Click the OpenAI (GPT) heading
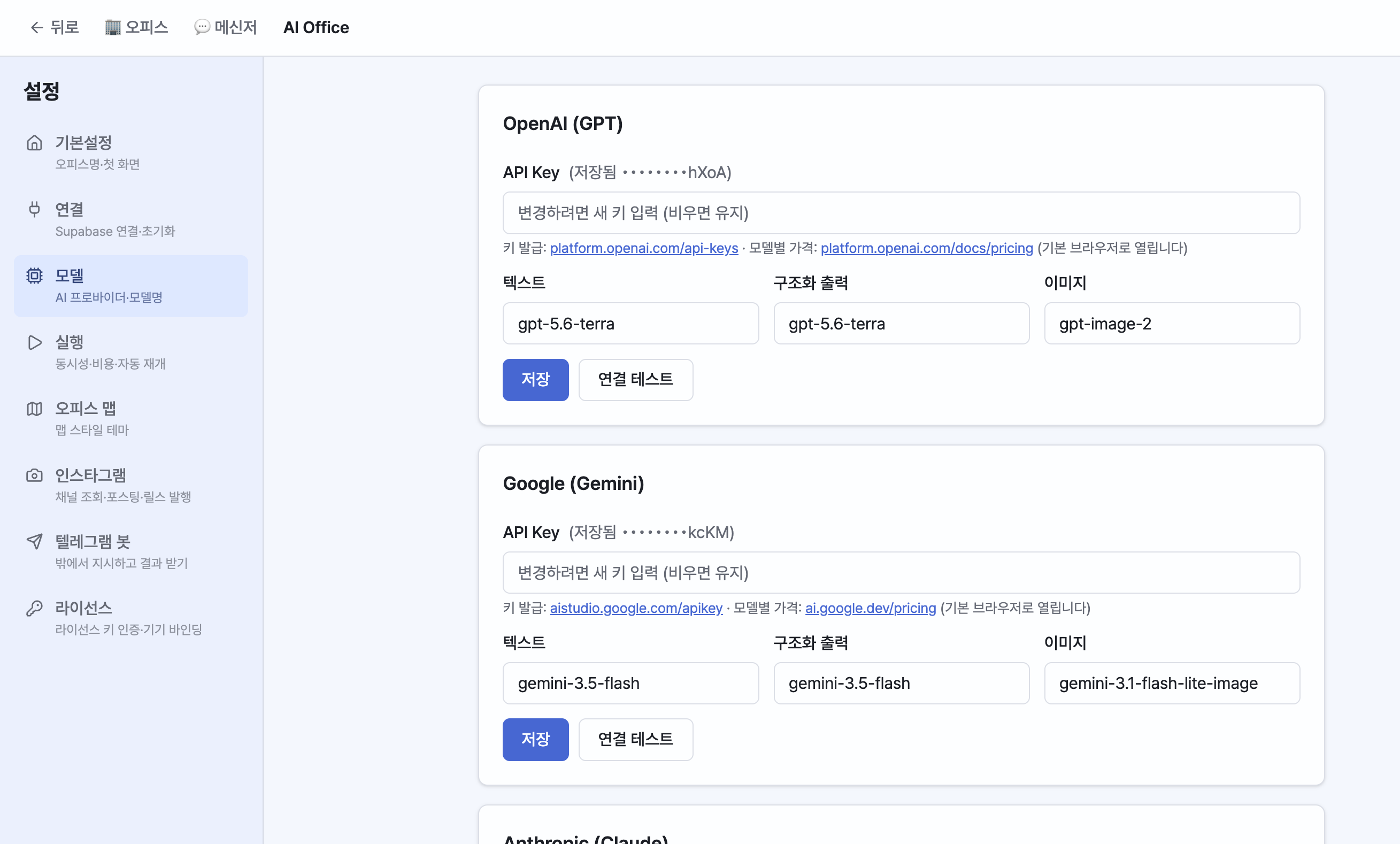The width and height of the screenshot is (1400, 844). tap(563, 124)
